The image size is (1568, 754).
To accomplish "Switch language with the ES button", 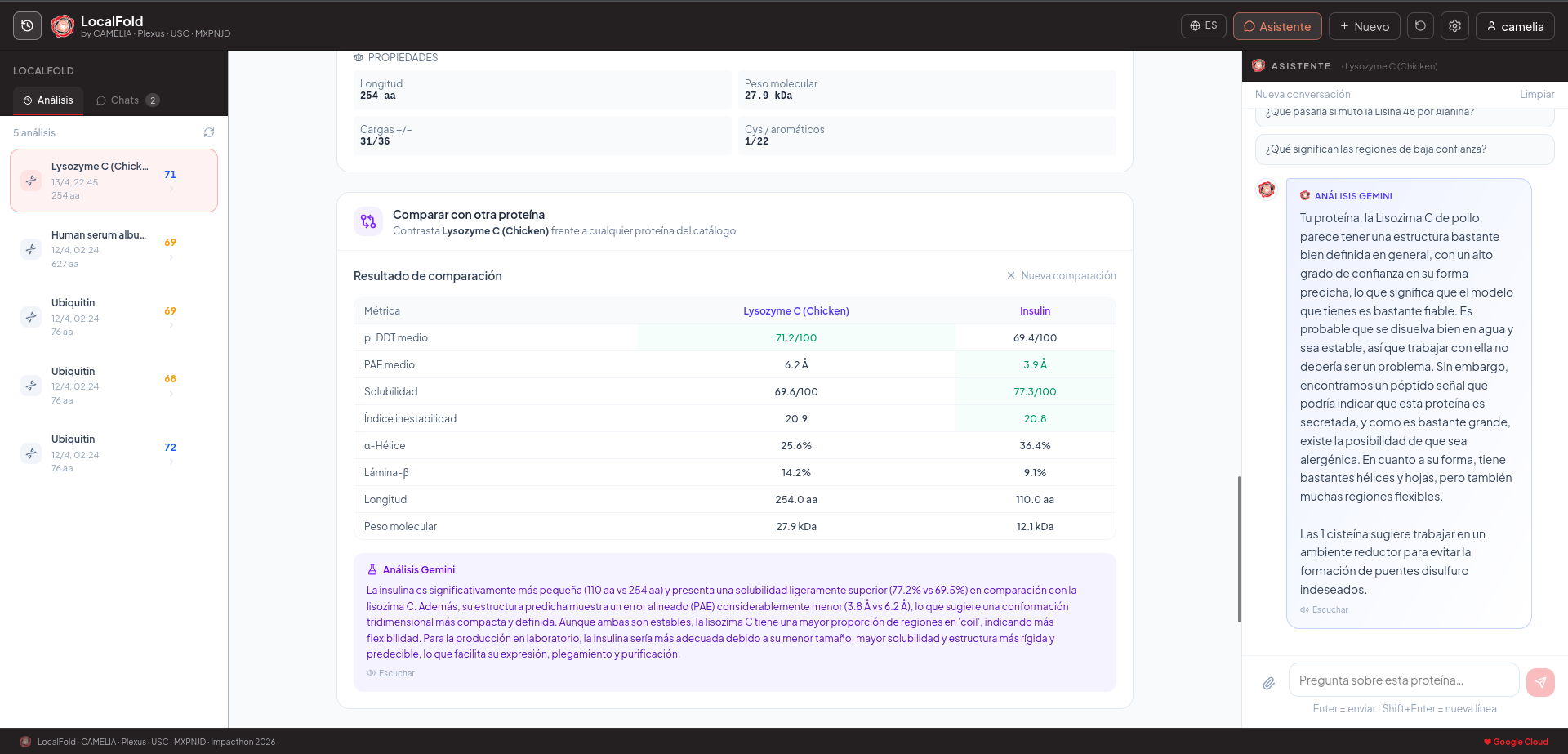I will click(1204, 26).
